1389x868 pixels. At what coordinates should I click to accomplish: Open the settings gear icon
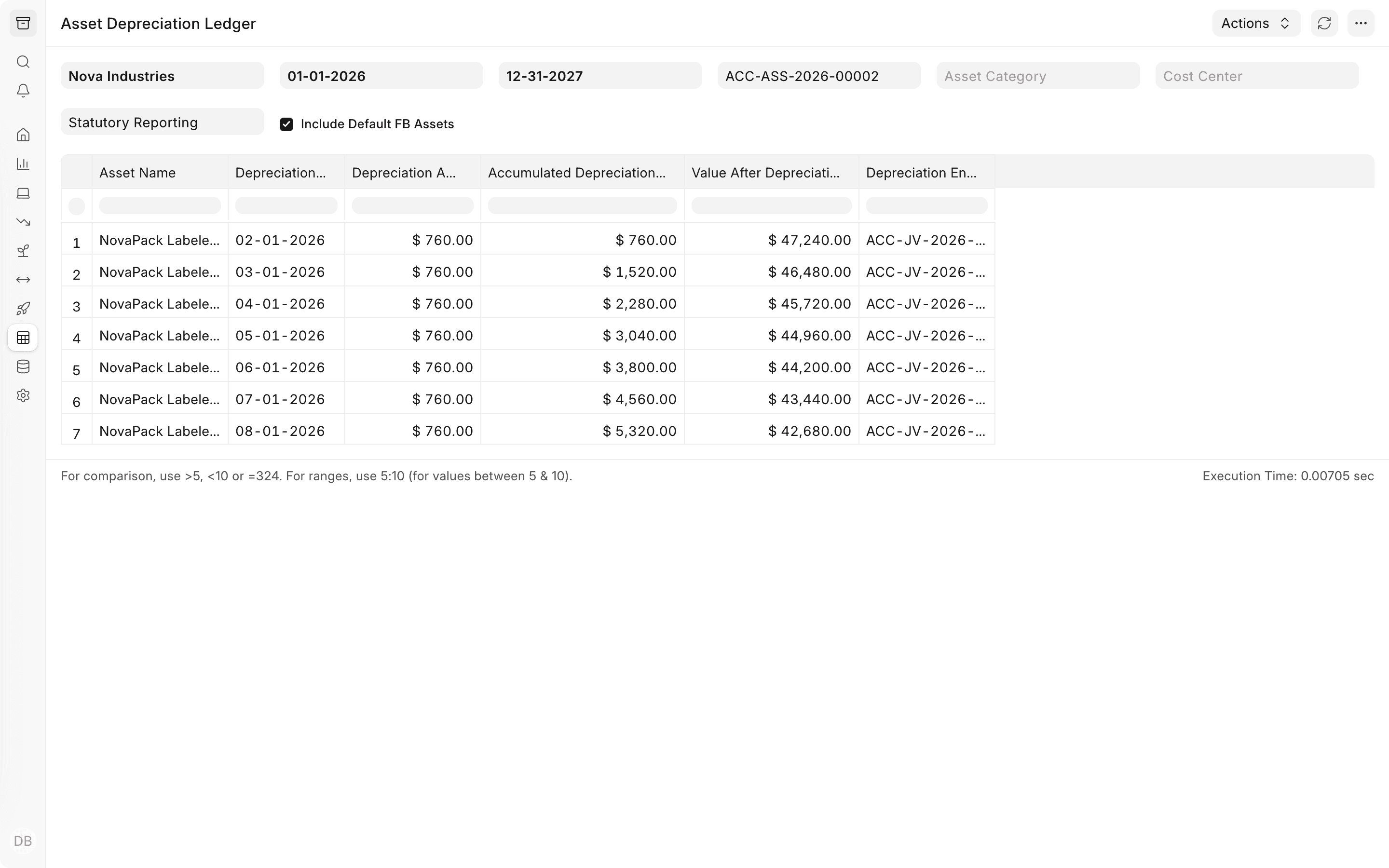click(x=23, y=395)
